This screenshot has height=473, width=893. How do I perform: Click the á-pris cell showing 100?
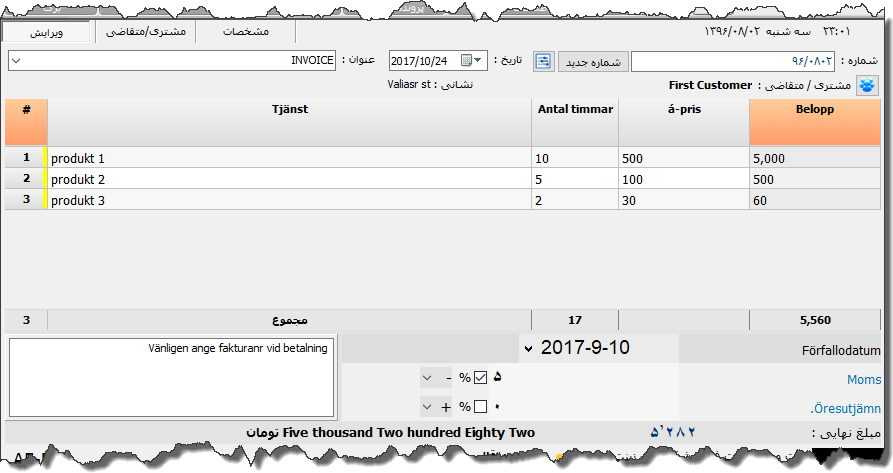click(684, 179)
